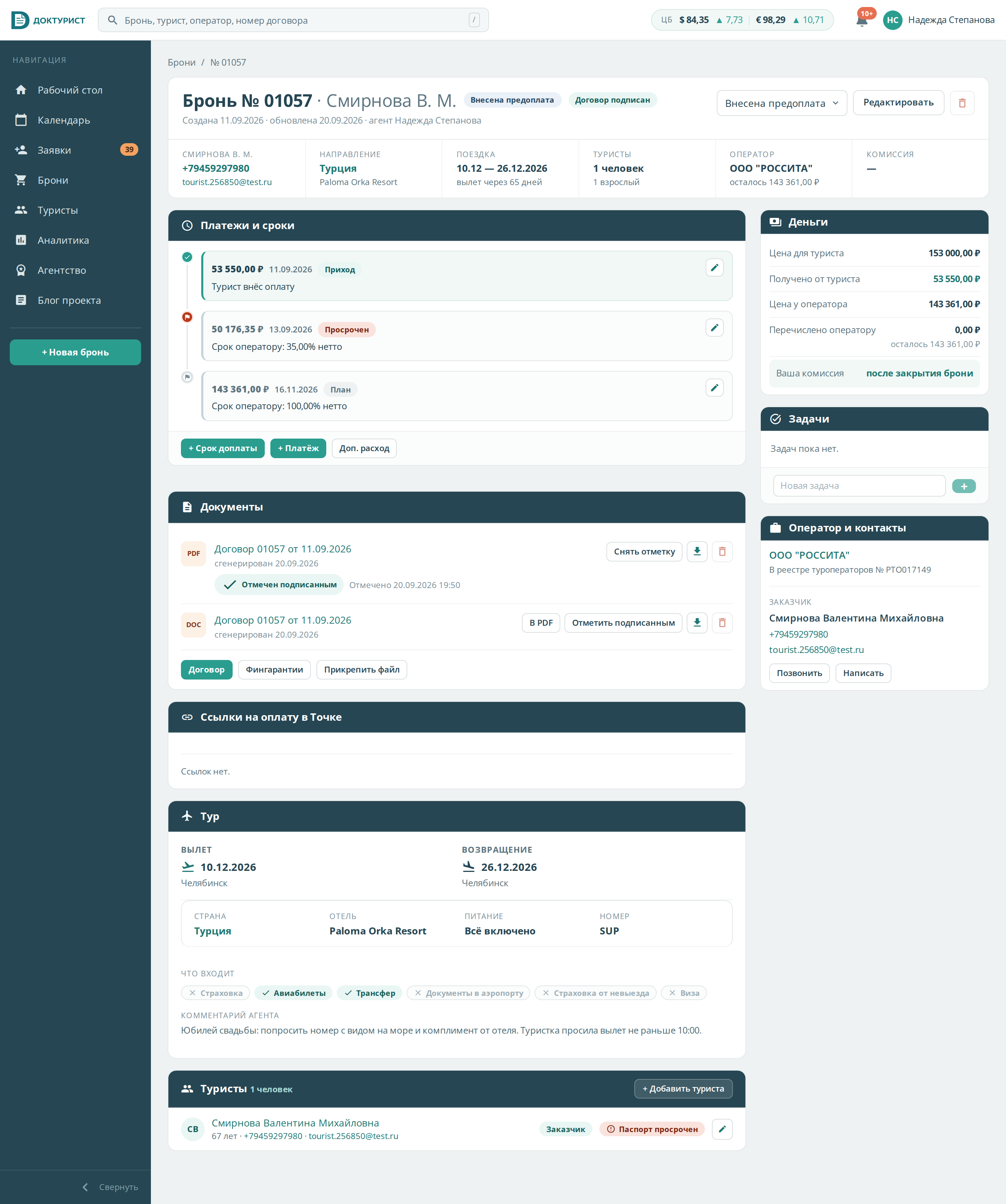Click the Редактировать button
Image resolution: width=1006 pixels, height=1204 pixels.
point(898,103)
